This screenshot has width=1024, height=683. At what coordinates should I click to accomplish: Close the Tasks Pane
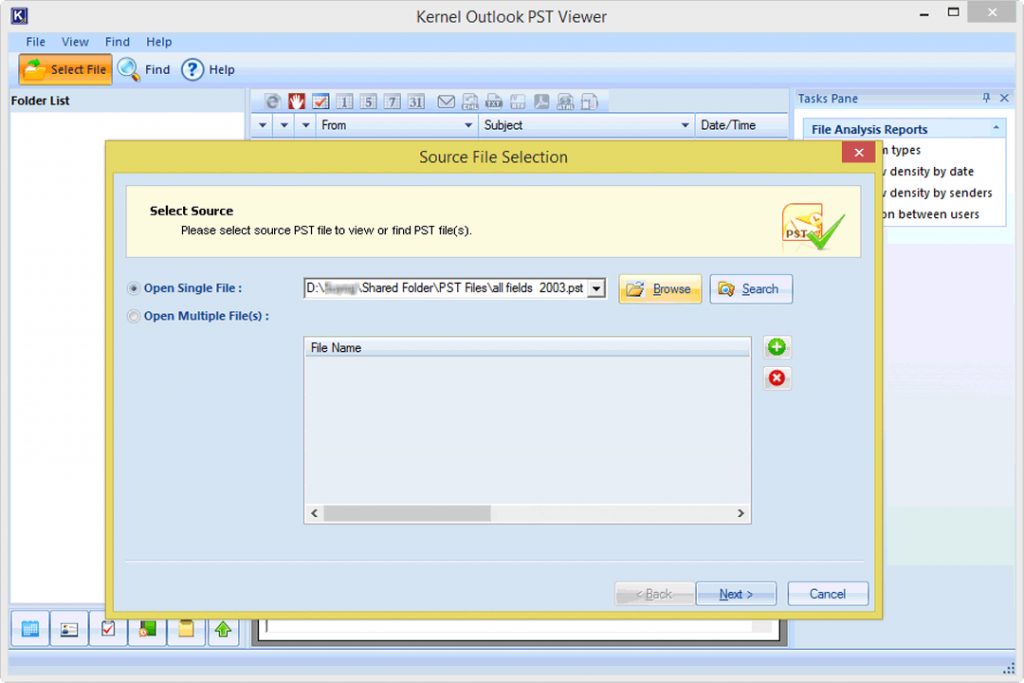[x=1004, y=98]
